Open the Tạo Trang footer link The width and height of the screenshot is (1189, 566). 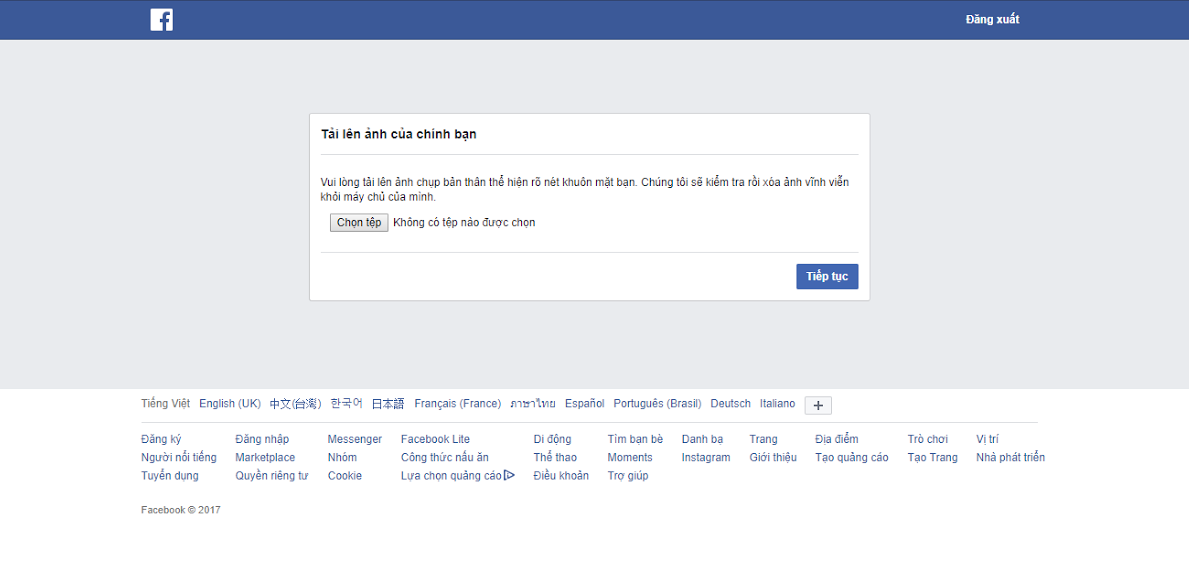(x=933, y=458)
